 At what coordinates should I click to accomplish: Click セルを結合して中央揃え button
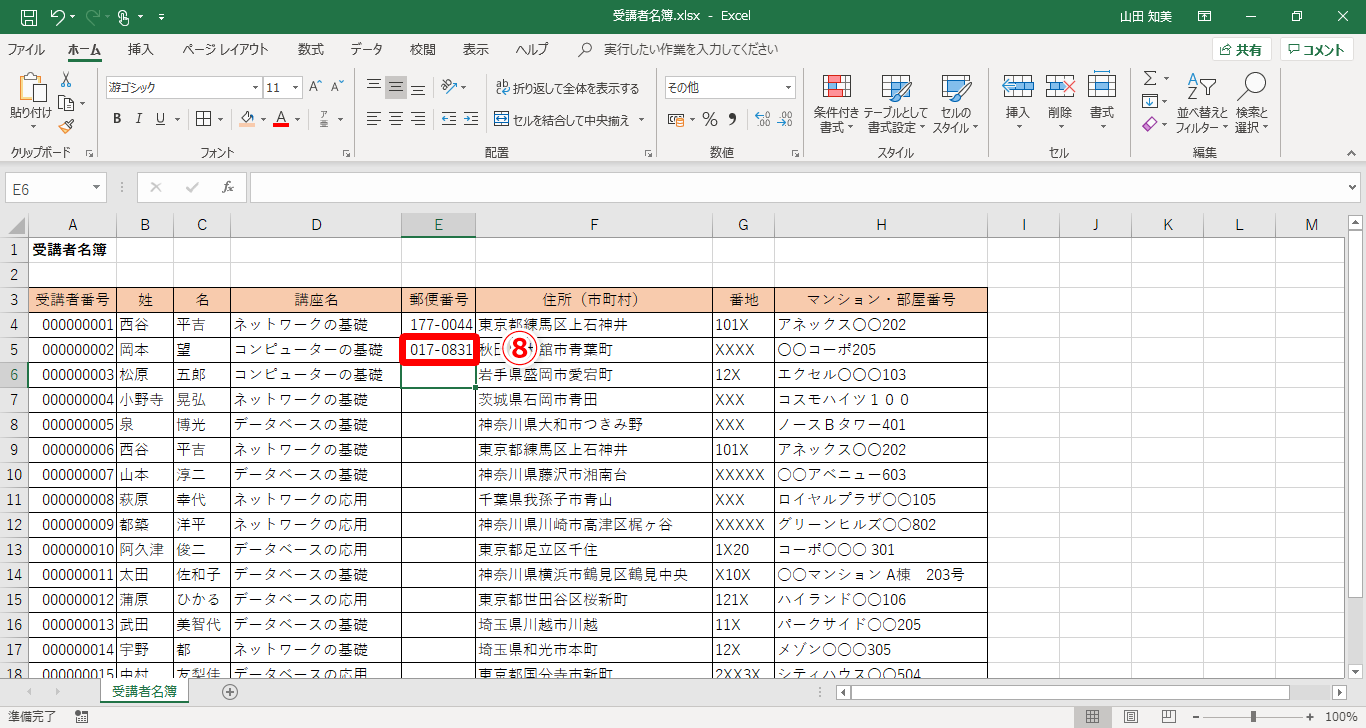pos(562,120)
